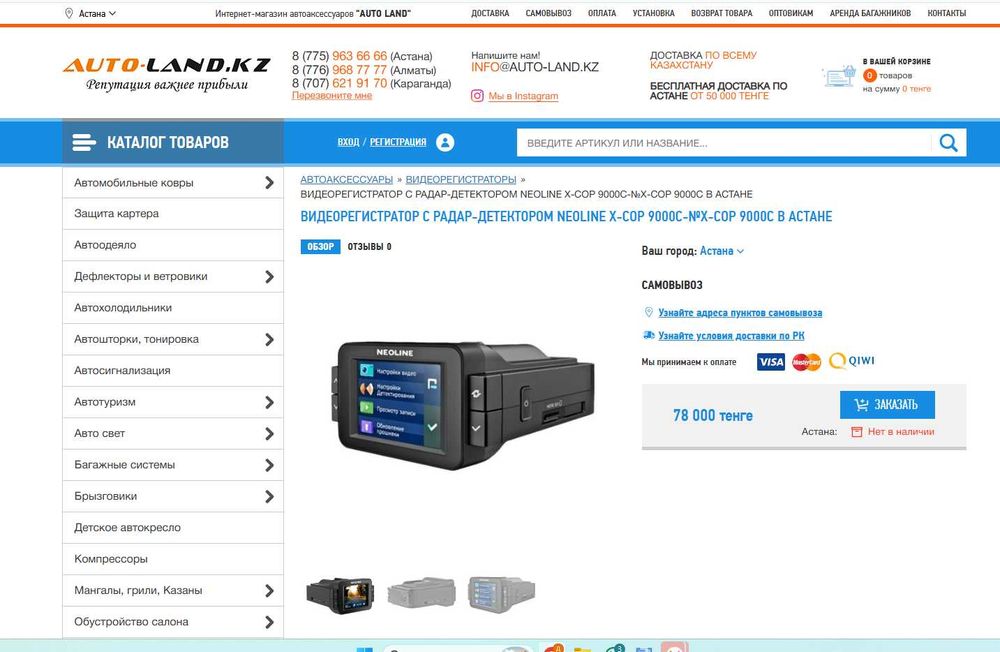1000x652 pixels.
Task: Click the QIWI payment logo
Action: click(851, 361)
